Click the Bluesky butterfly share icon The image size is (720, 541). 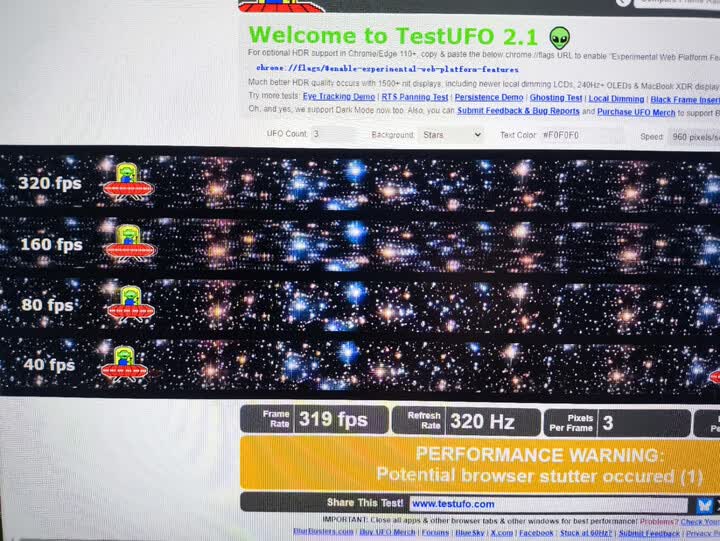point(704,506)
